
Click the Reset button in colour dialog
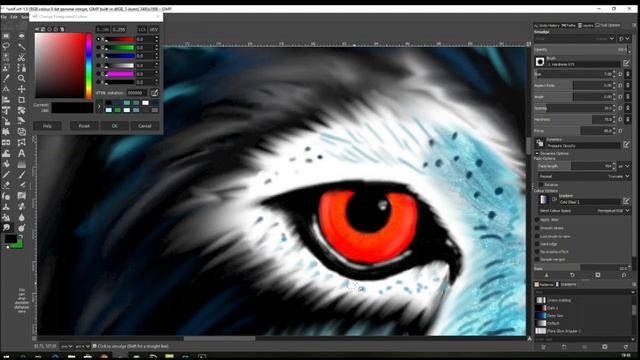coord(84,126)
